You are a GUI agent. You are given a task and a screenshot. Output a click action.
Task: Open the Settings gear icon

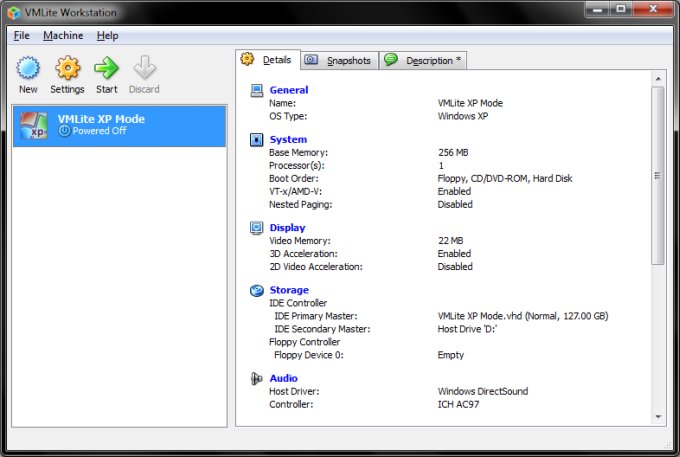[x=67, y=68]
